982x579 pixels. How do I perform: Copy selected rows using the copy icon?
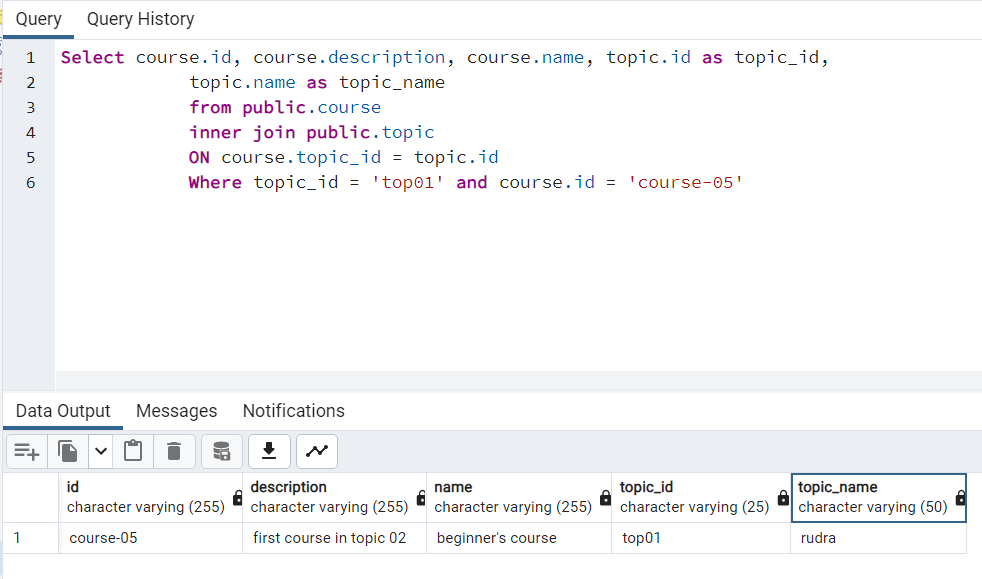click(x=66, y=451)
